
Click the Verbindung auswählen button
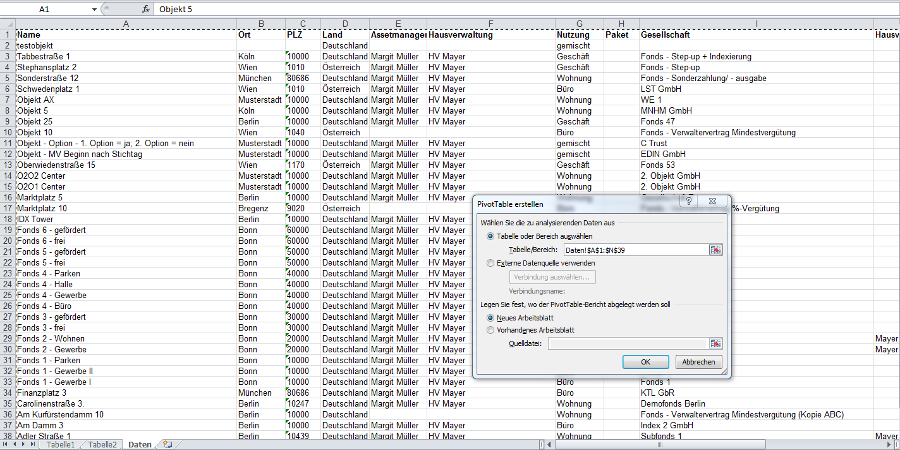click(x=552, y=277)
